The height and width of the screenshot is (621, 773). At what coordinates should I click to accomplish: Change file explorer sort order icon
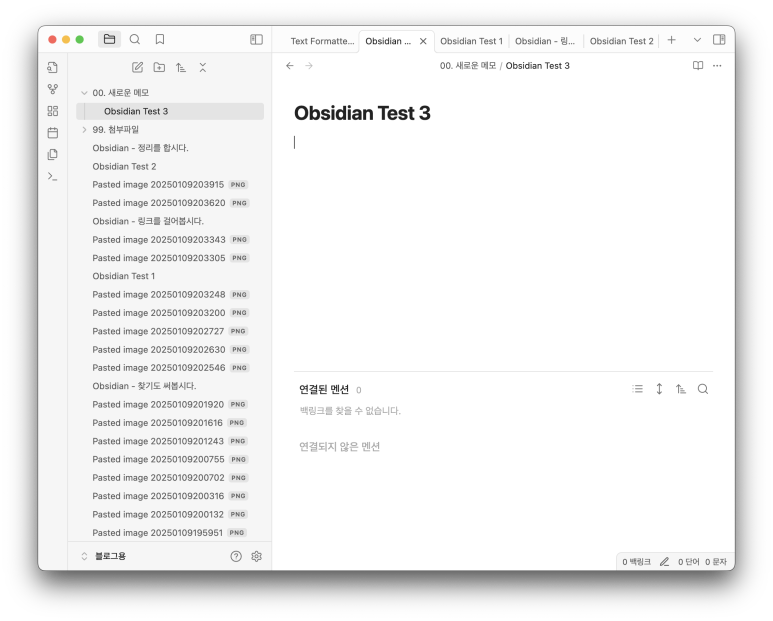coord(181,68)
